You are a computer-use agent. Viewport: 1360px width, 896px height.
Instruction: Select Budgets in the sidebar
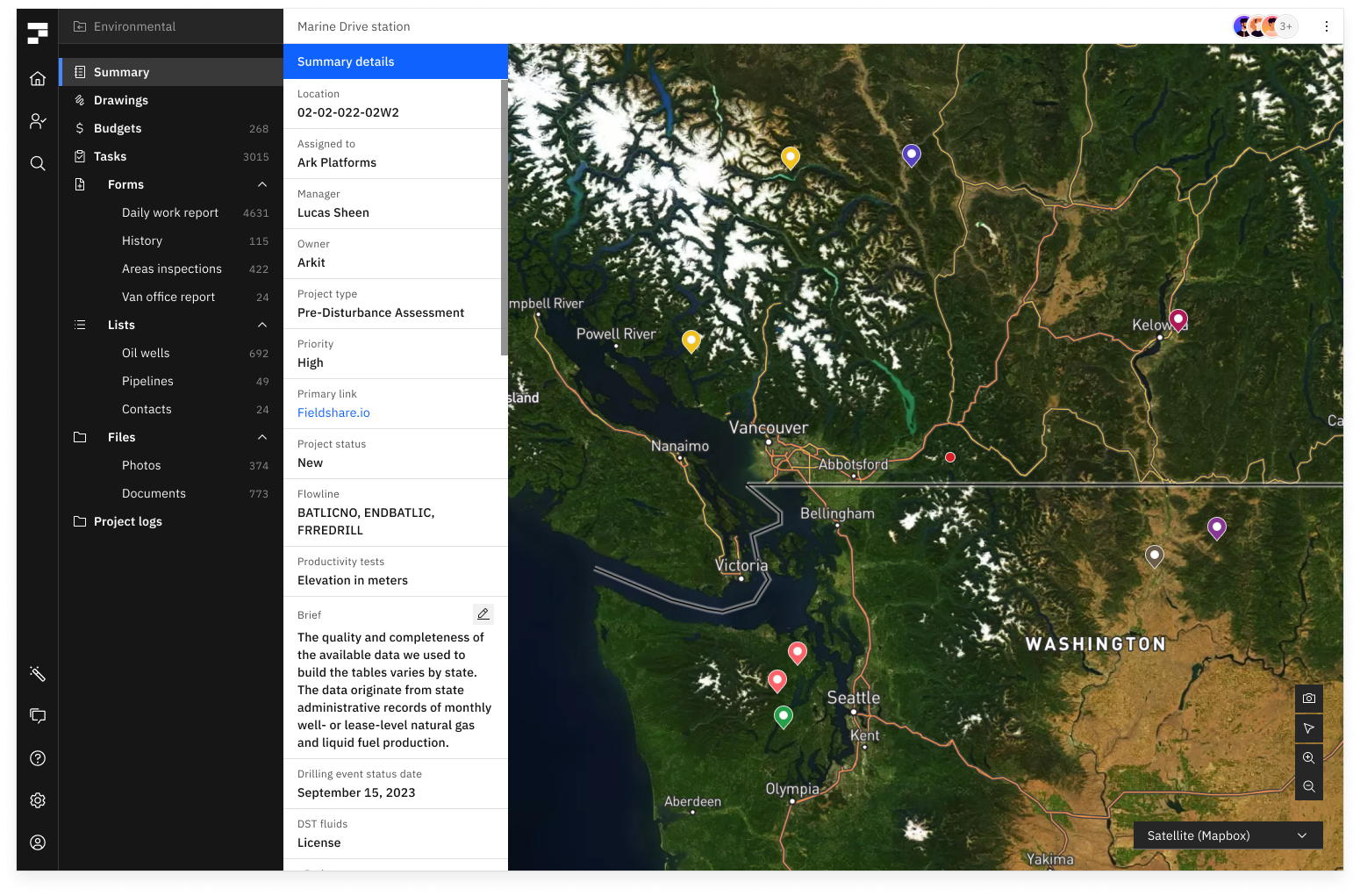pyautogui.click(x=118, y=128)
